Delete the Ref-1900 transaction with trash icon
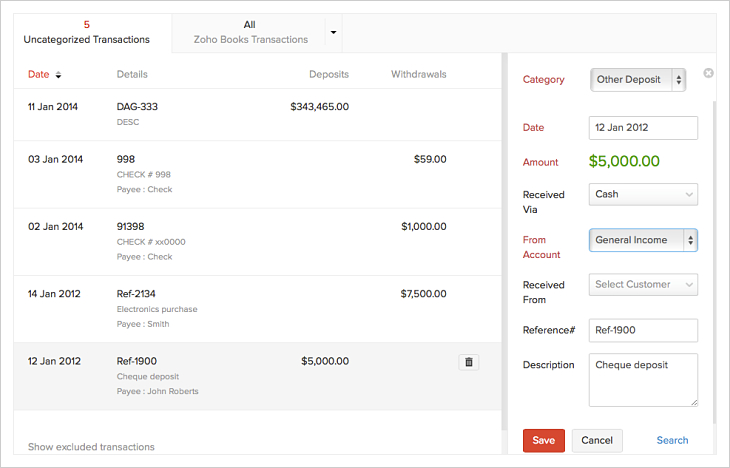The width and height of the screenshot is (730, 468). coord(468,362)
